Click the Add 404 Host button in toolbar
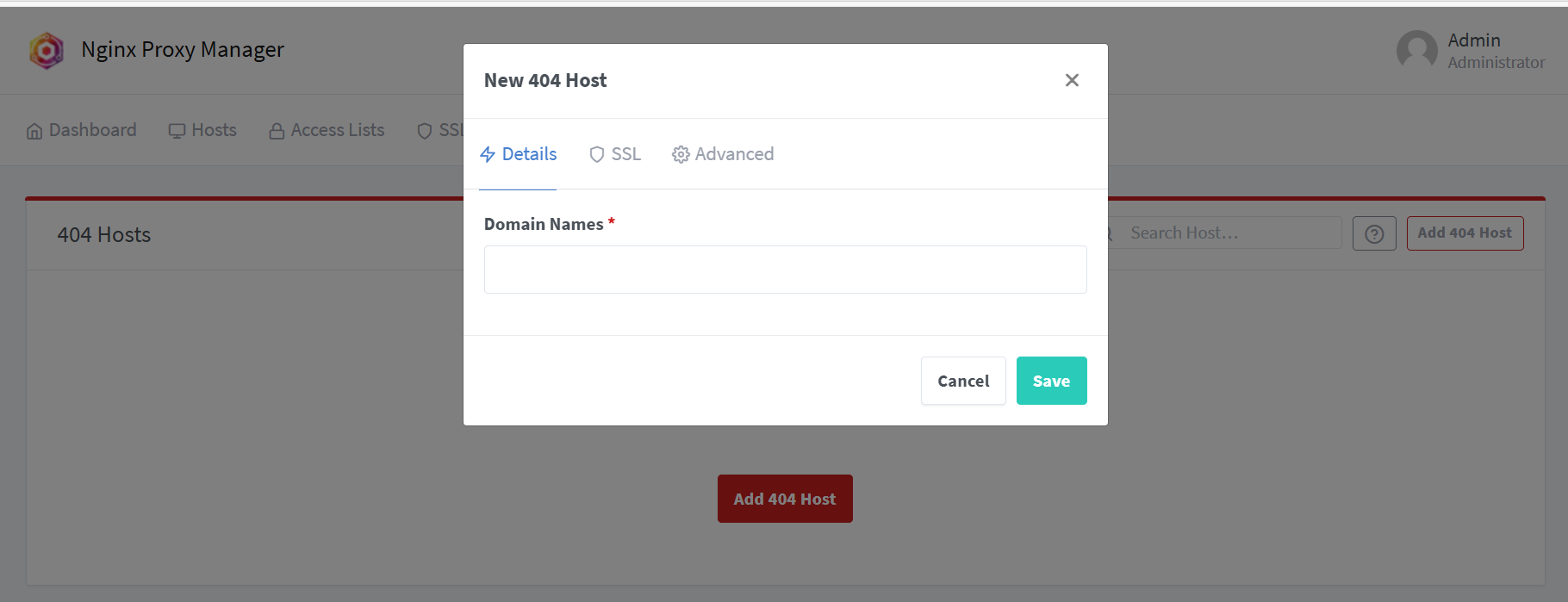Viewport: 1568px width, 602px height. [1465, 233]
